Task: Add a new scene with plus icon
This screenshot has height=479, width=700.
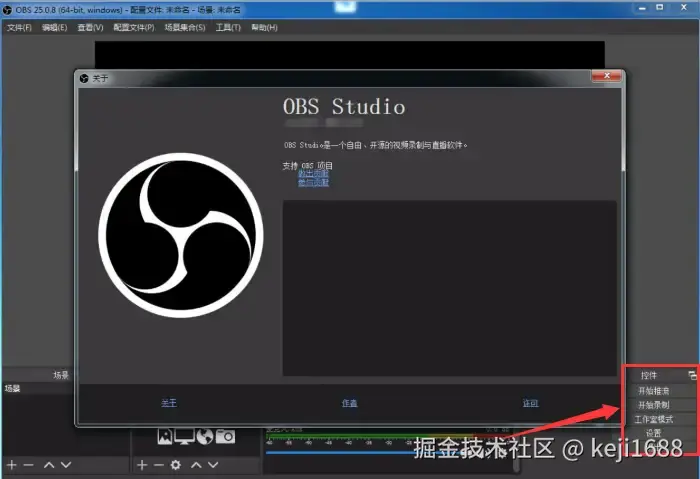Action: tap(12, 465)
